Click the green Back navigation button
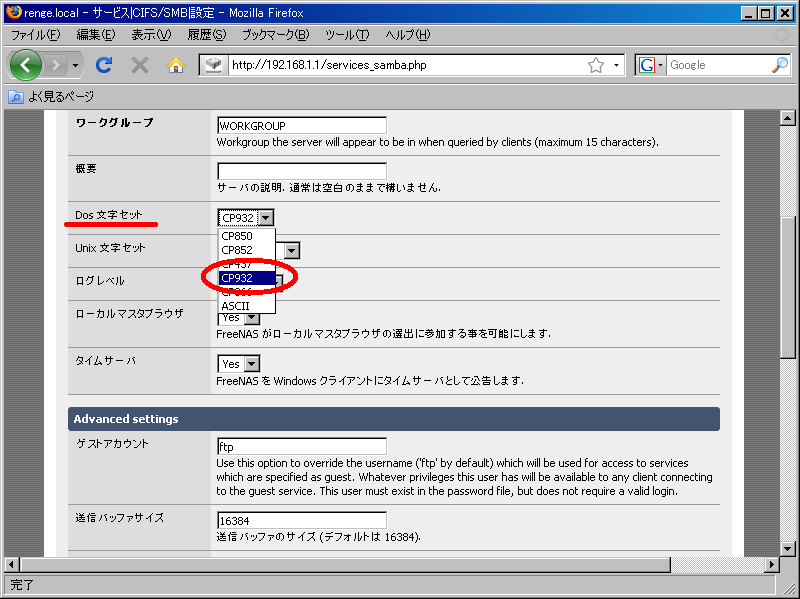The width and height of the screenshot is (800, 599). click(x=26, y=65)
